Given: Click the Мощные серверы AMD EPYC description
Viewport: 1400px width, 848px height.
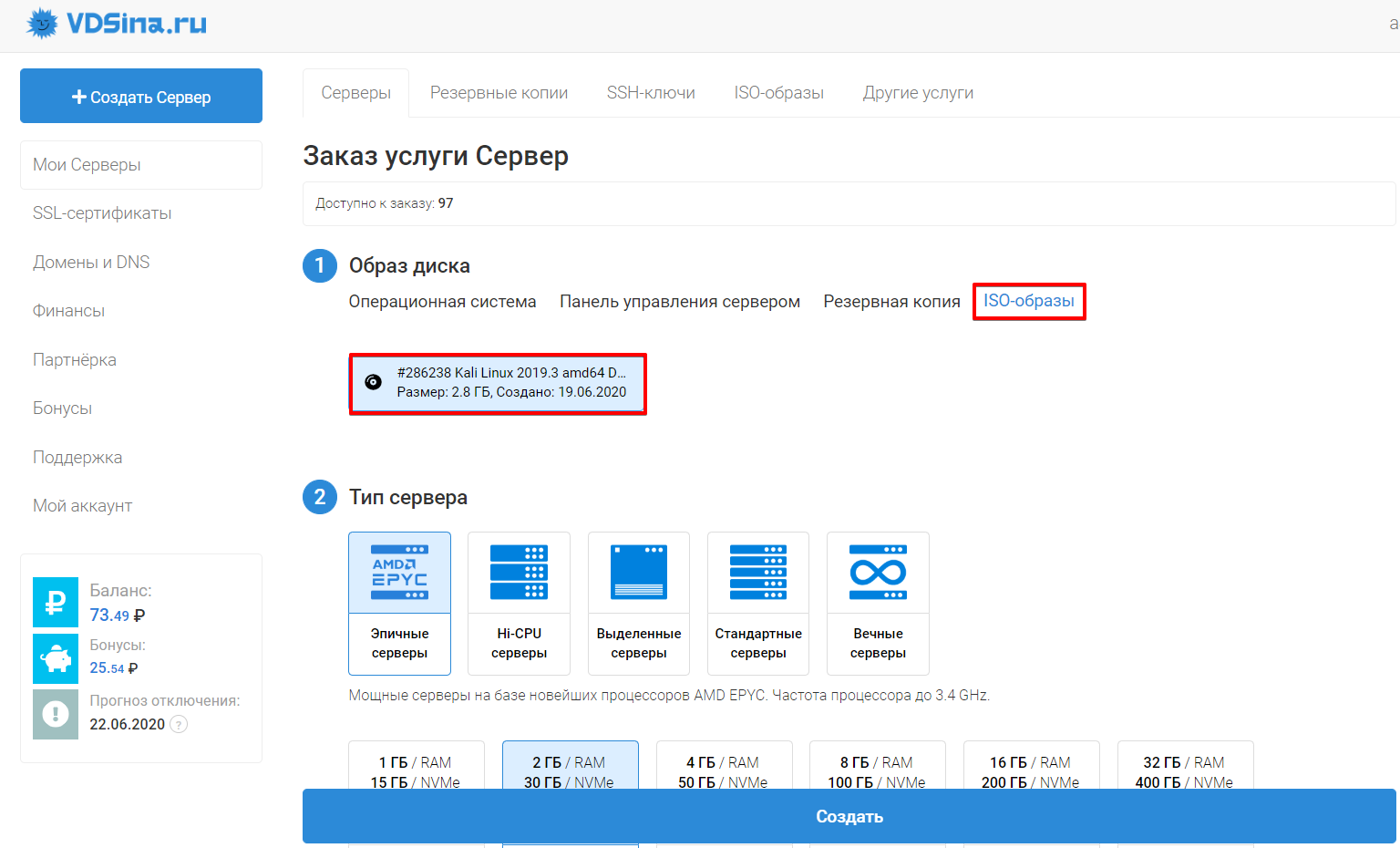Looking at the screenshot, I should click(x=669, y=695).
